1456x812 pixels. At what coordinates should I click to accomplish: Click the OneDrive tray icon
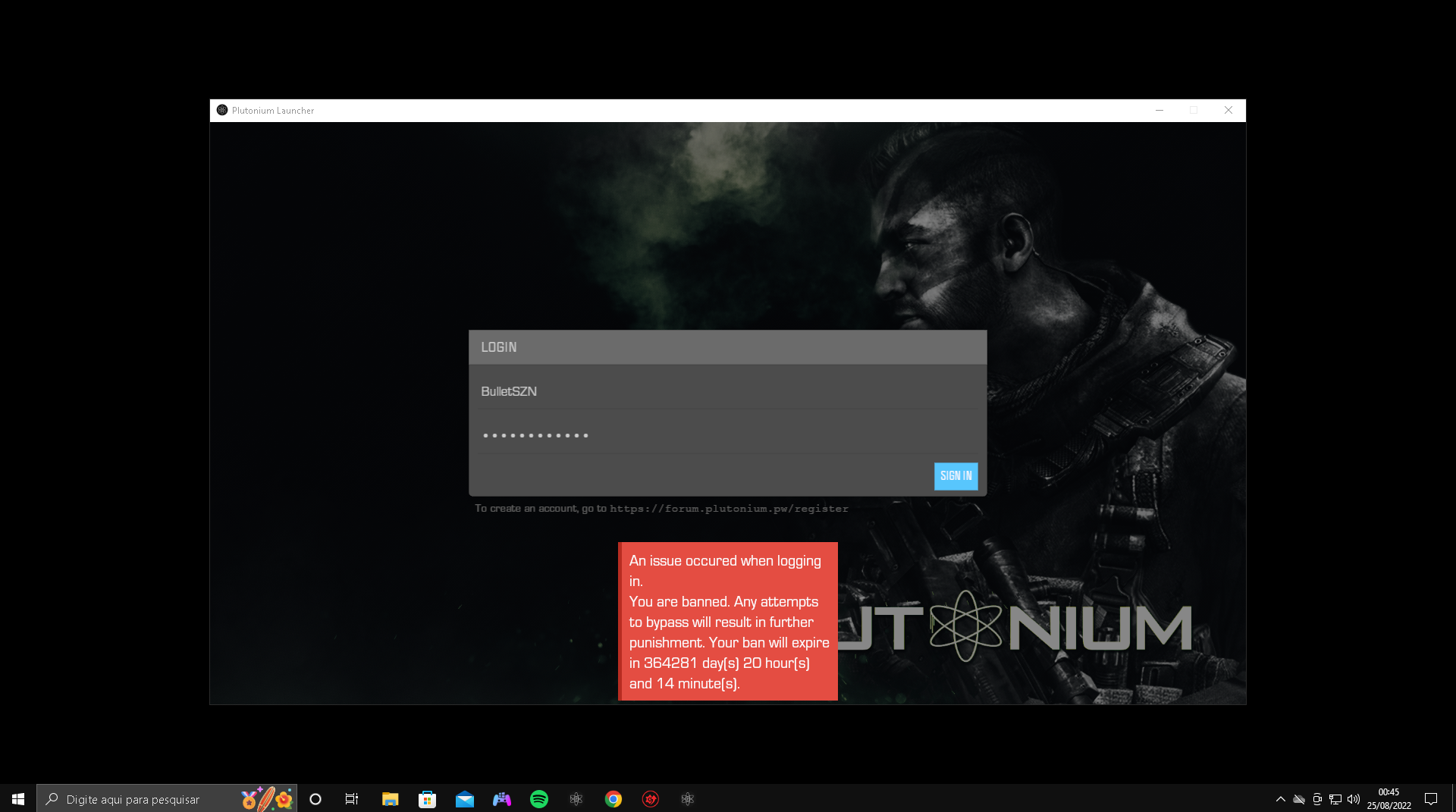point(1299,799)
